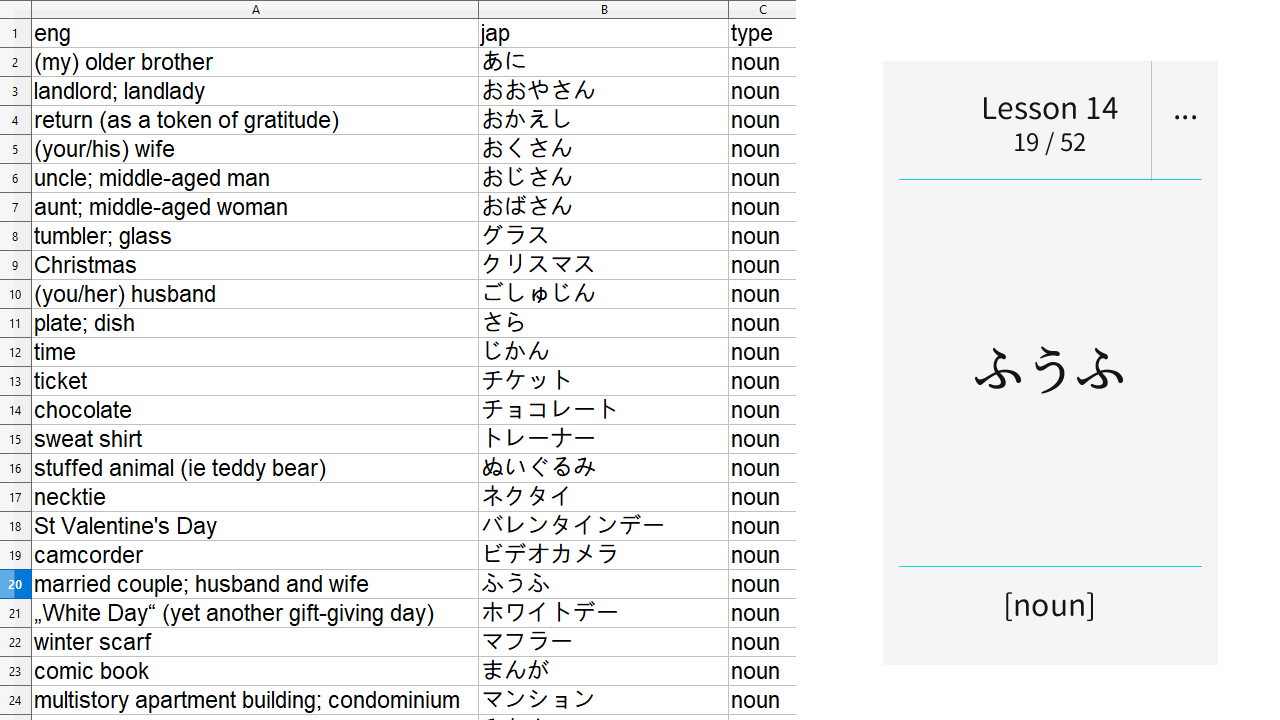
Task: Click the Lesson 14 title header
Action: click(1049, 108)
